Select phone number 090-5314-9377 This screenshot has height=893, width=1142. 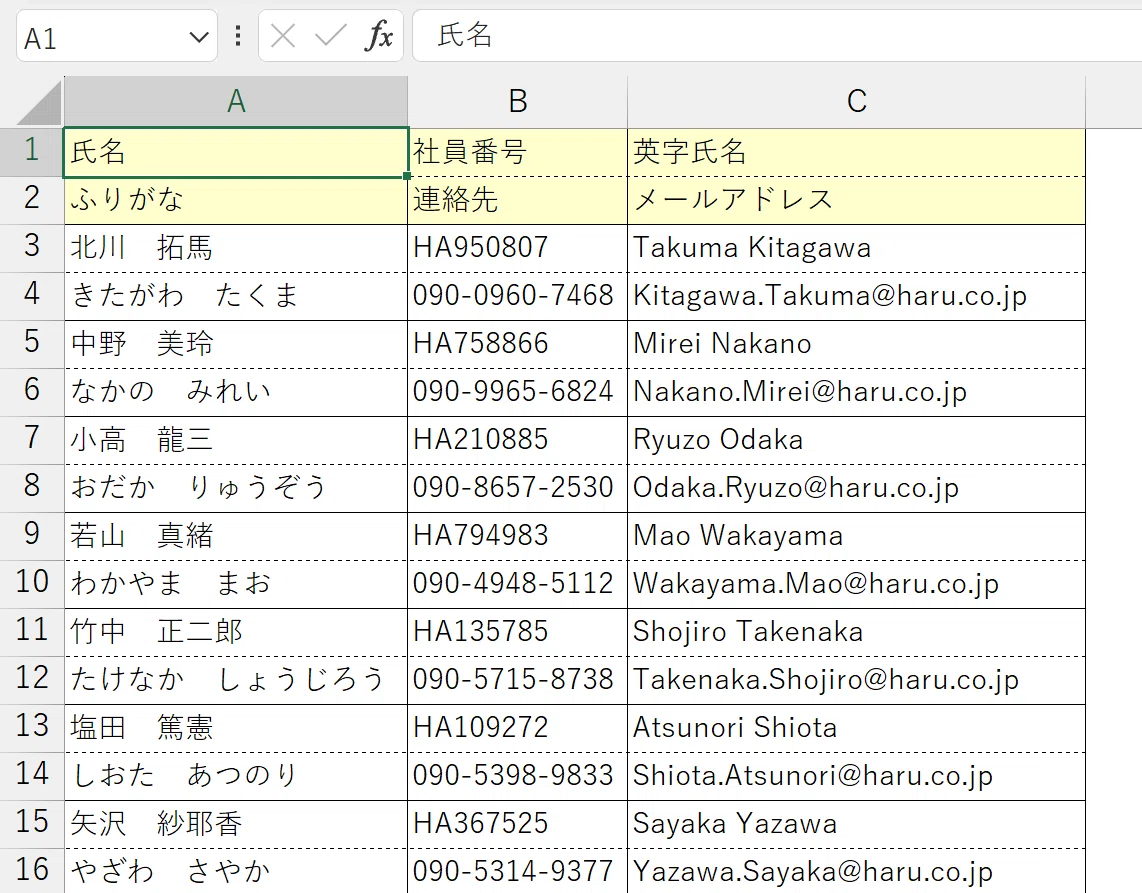518,872
